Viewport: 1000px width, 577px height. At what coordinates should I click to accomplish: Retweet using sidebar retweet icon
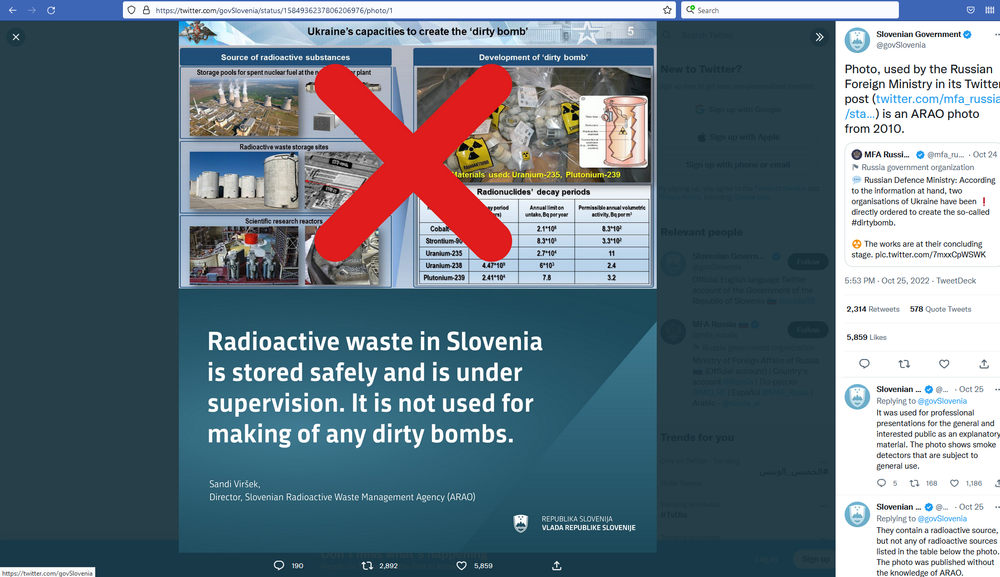pyautogui.click(x=904, y=363)
